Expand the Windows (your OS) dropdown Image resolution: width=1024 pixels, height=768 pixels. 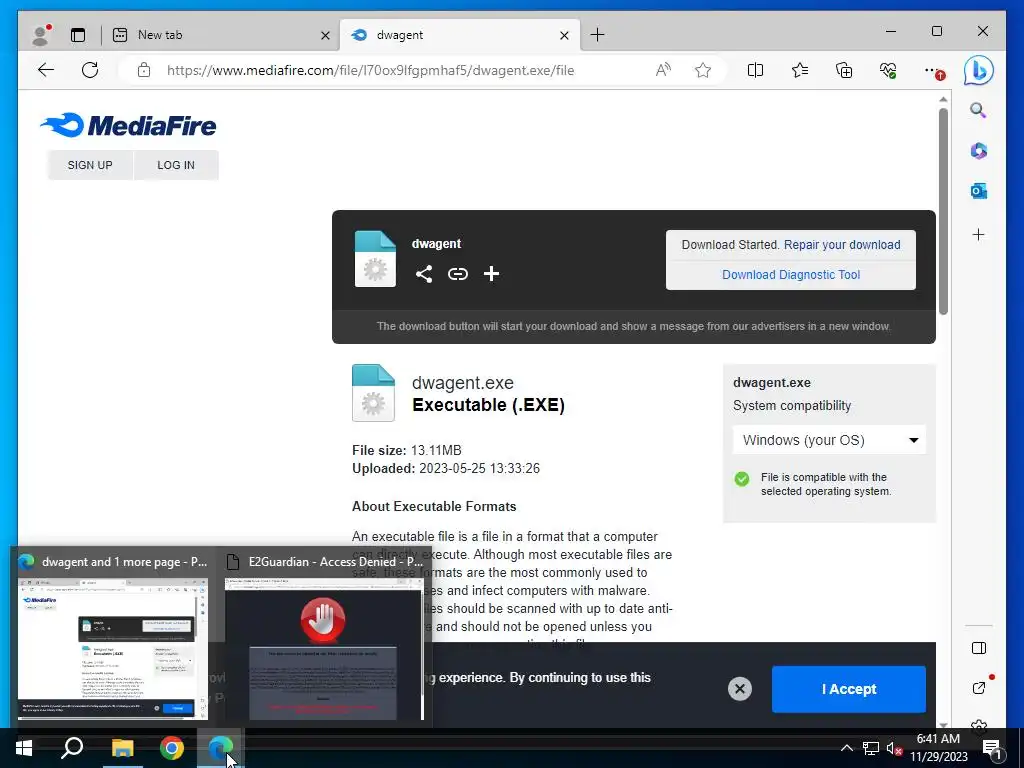pos(829,440)
